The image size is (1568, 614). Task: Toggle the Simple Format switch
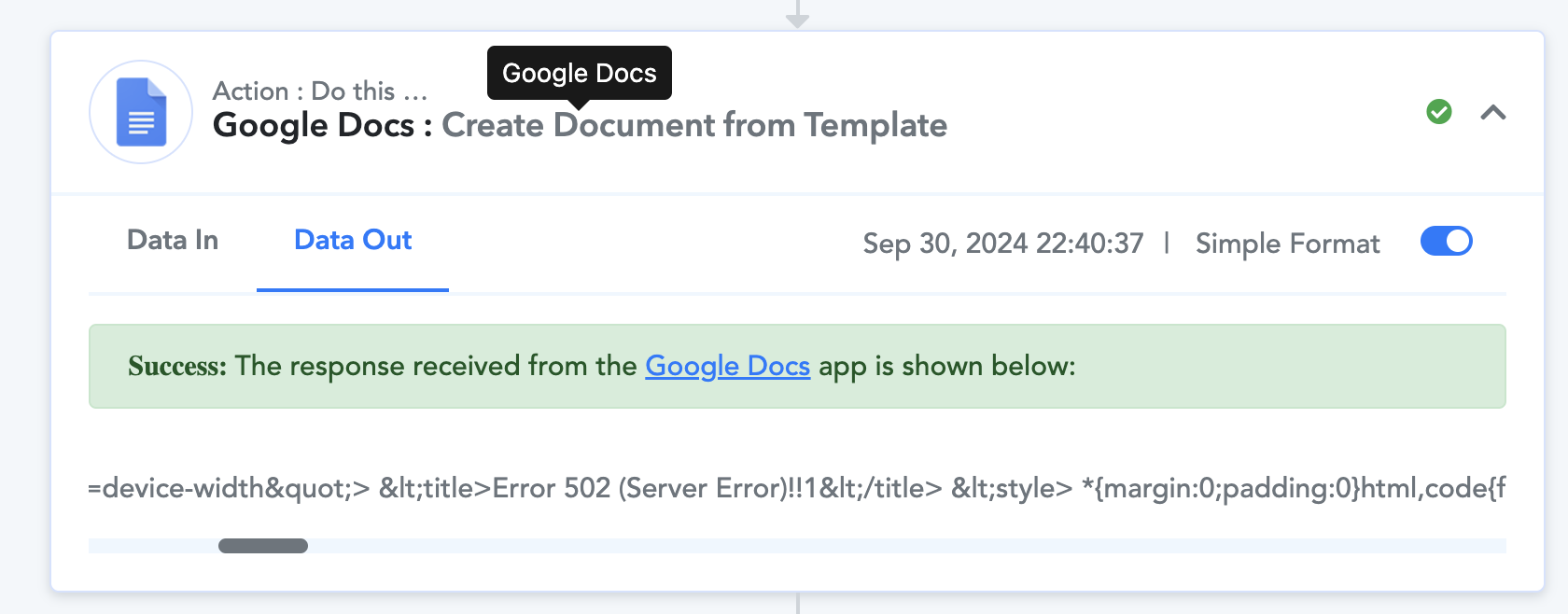point(1446,241)
